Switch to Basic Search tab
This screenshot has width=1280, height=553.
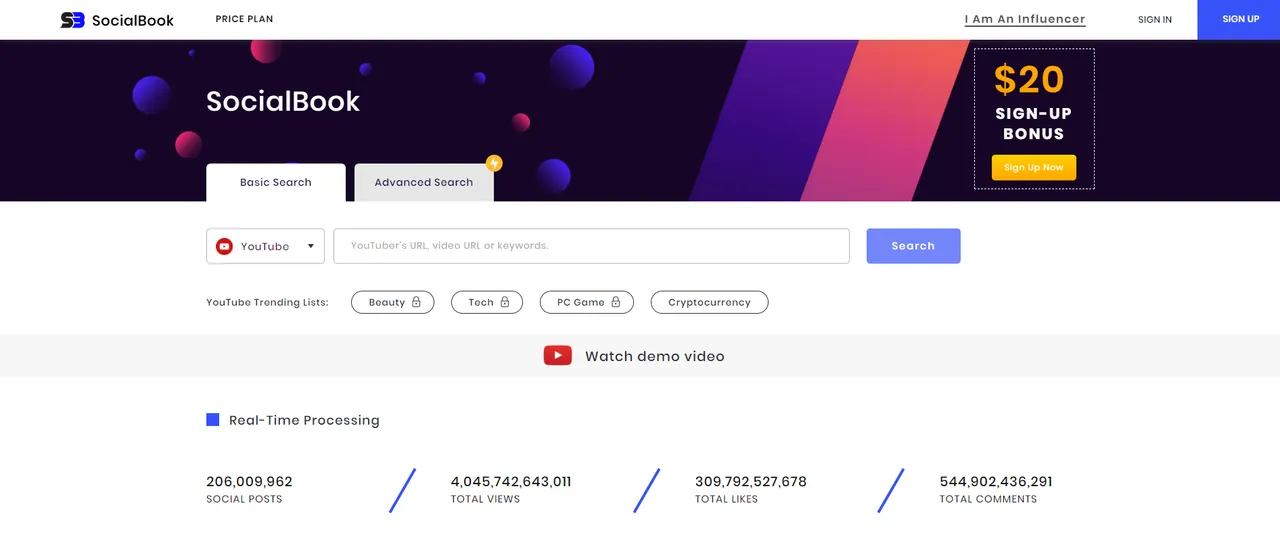(x=276, y=183)
